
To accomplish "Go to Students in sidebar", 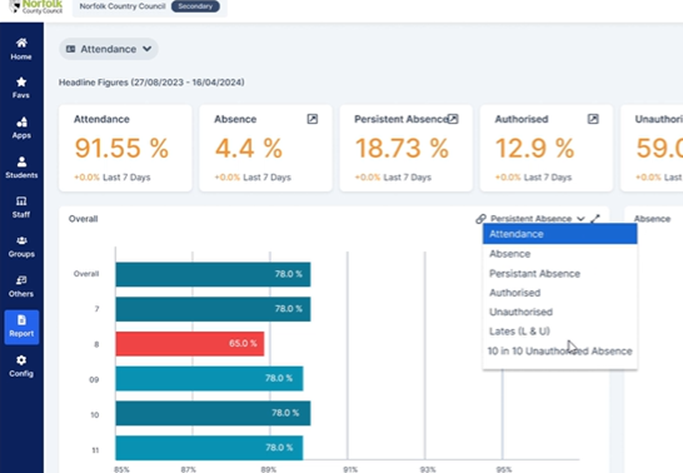I will click(x=21, y=167).
